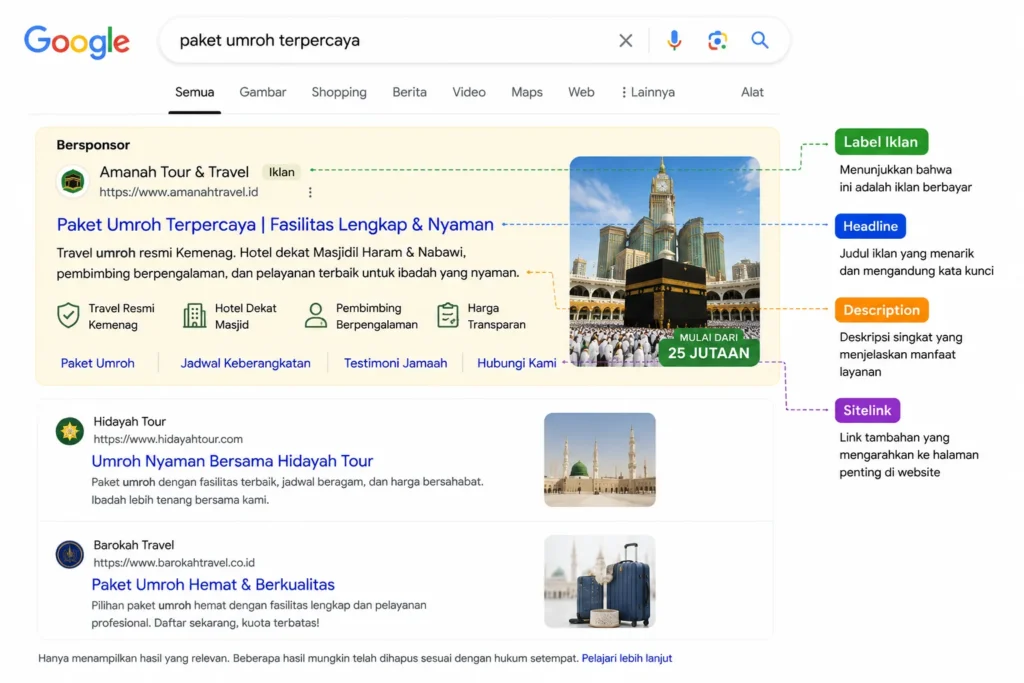The image size is (1024, 683).
Task: Click the Pembimbing Berpengalaman person icon
Action: click(x=315, y=315)
